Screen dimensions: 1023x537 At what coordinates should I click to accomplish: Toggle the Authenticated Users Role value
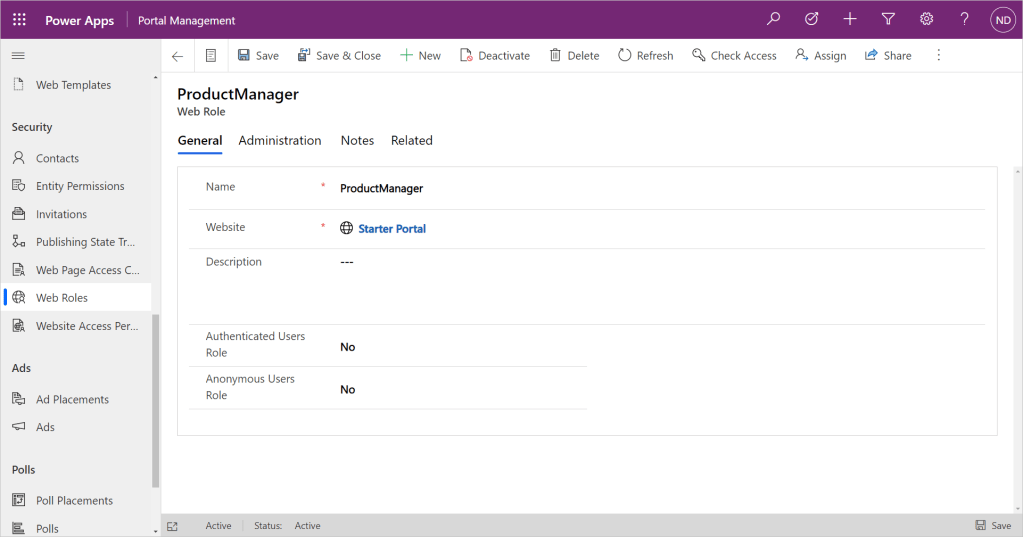348,347
